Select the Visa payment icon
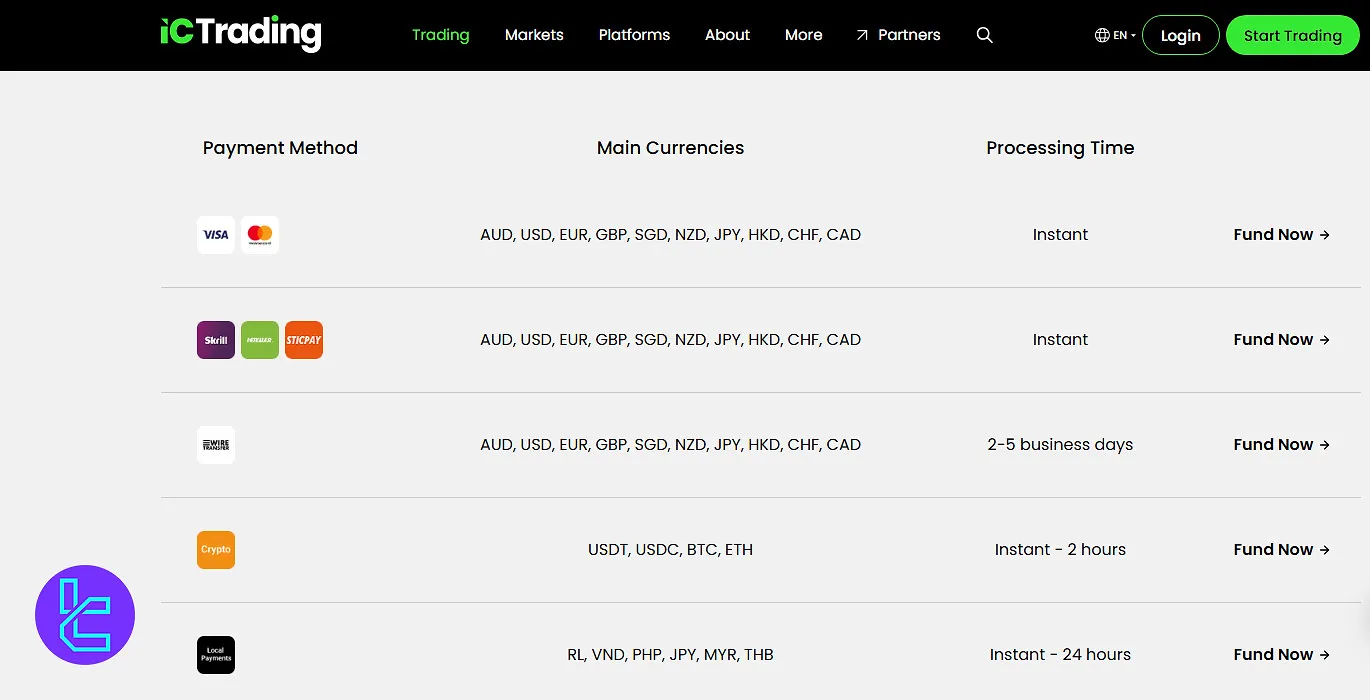The height and width of the screenshot is (700, 1370). pos(215,234)
